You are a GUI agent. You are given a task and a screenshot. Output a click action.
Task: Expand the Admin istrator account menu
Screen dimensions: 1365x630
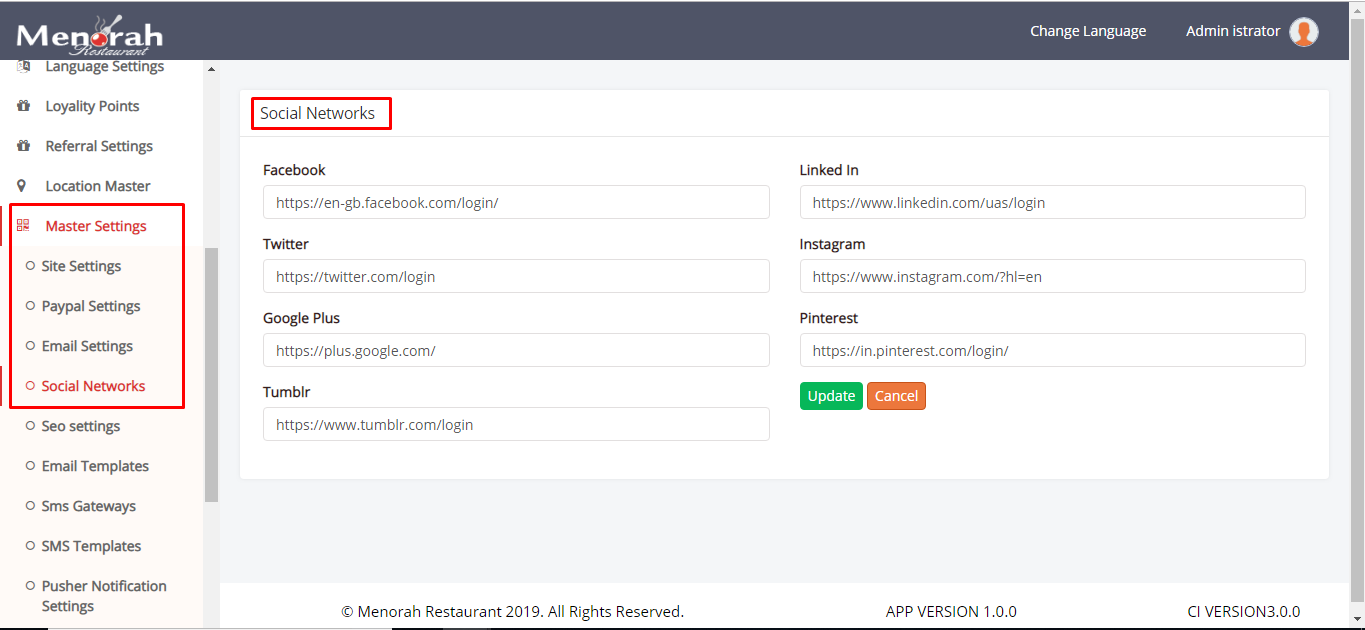[1232, 31]
